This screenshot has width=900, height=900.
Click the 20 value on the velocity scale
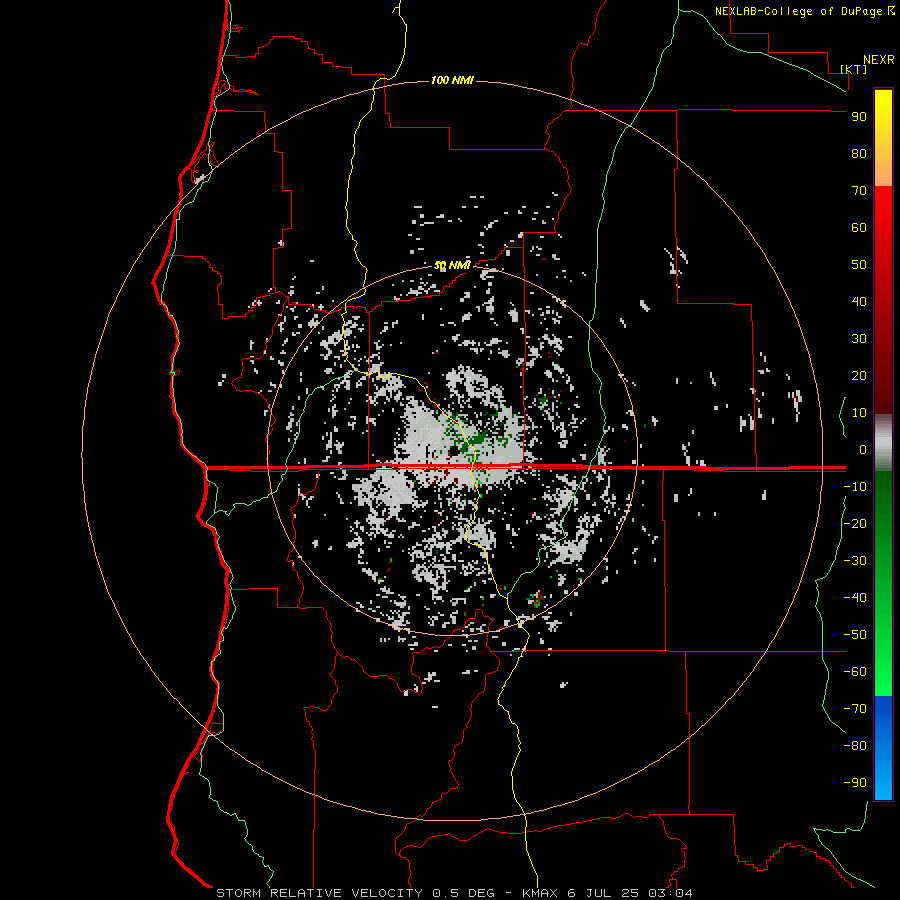coord(859,375)
